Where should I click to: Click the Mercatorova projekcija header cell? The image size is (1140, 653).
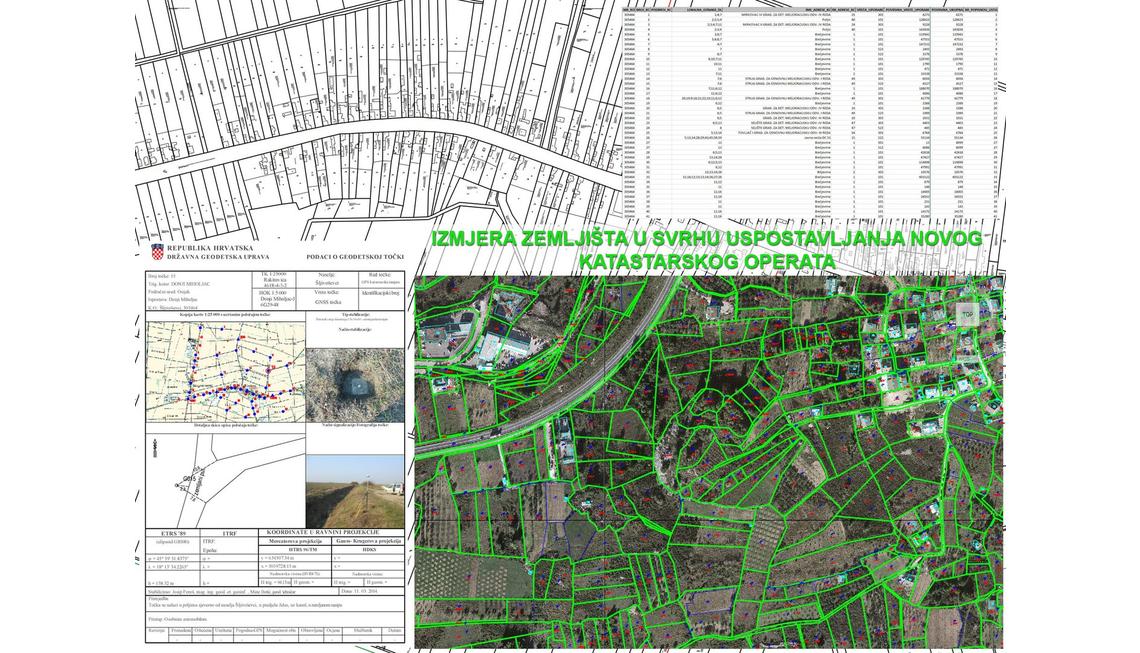point(296,541)
